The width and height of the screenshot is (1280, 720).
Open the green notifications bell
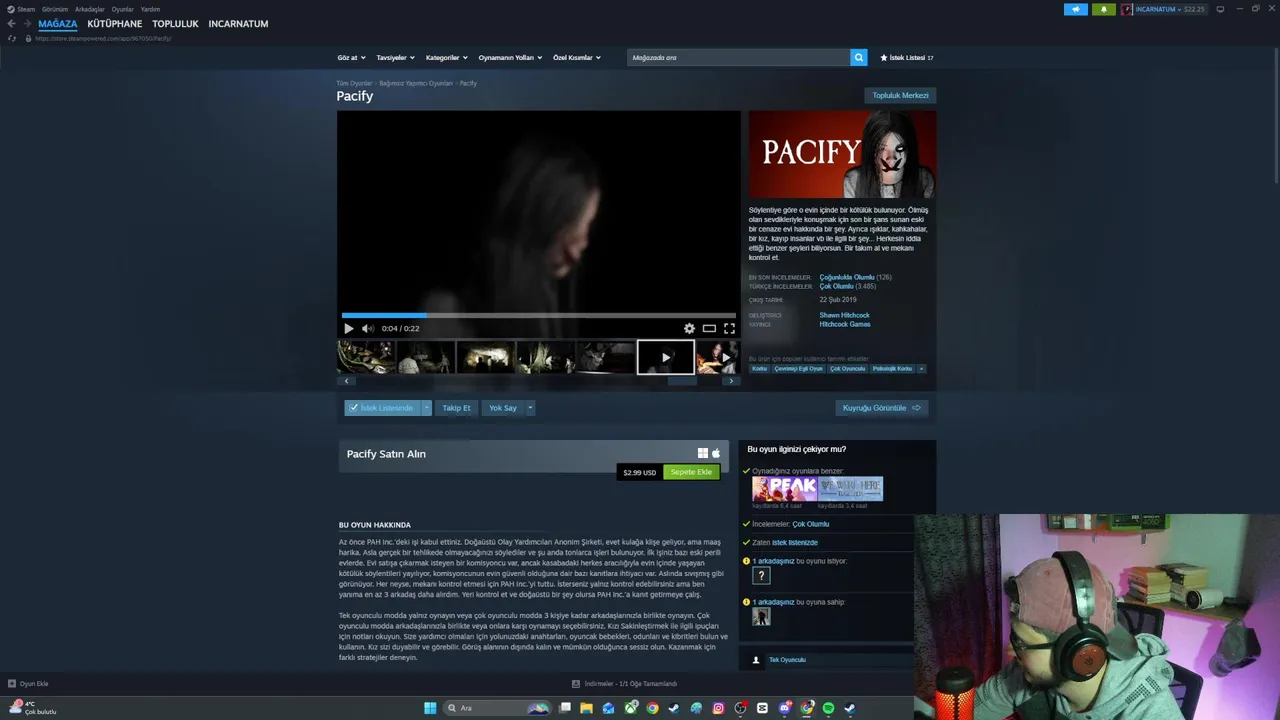coord(1103,9)
